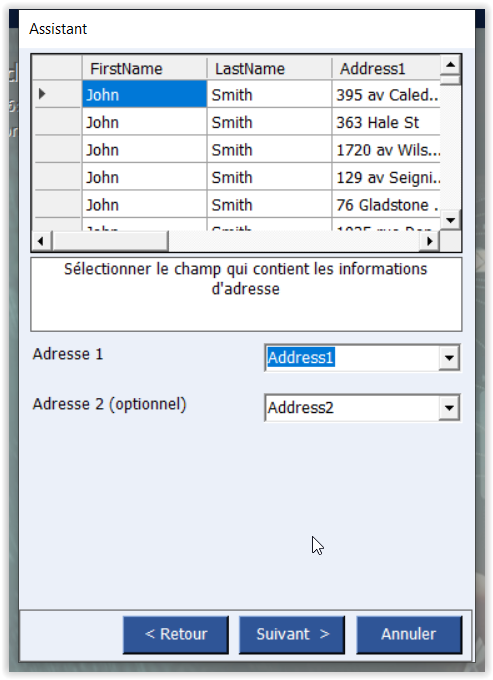
Task: Open the Adresse 2 dropdown arrow
Action: point(449,408)
